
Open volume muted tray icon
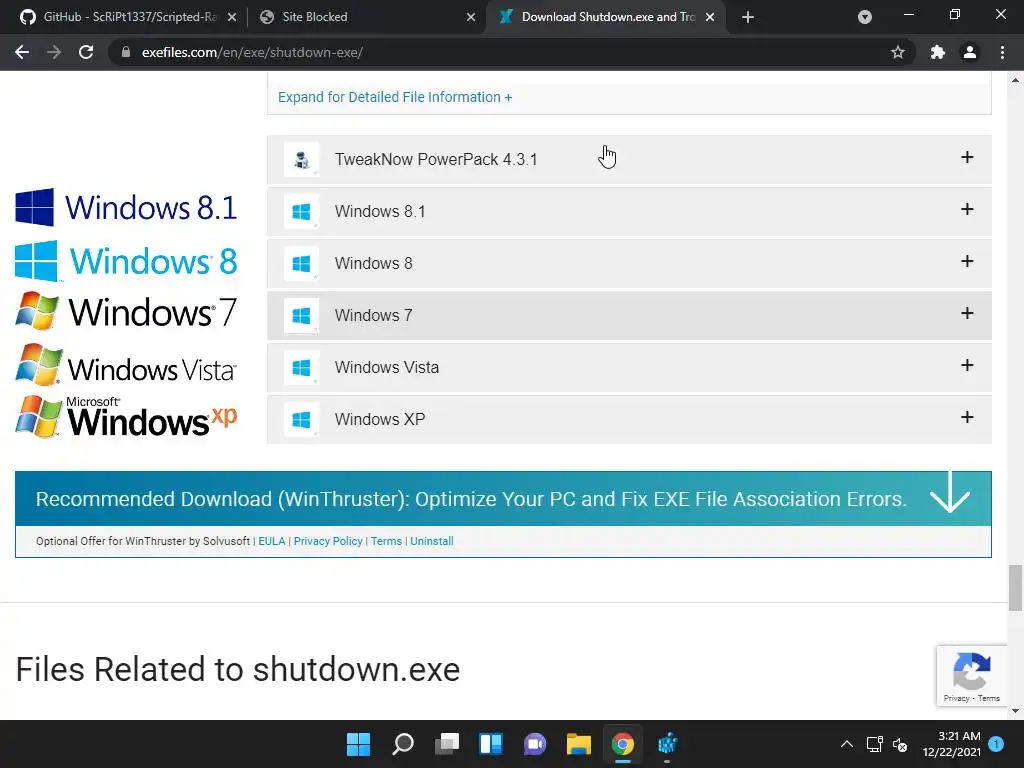900,744
